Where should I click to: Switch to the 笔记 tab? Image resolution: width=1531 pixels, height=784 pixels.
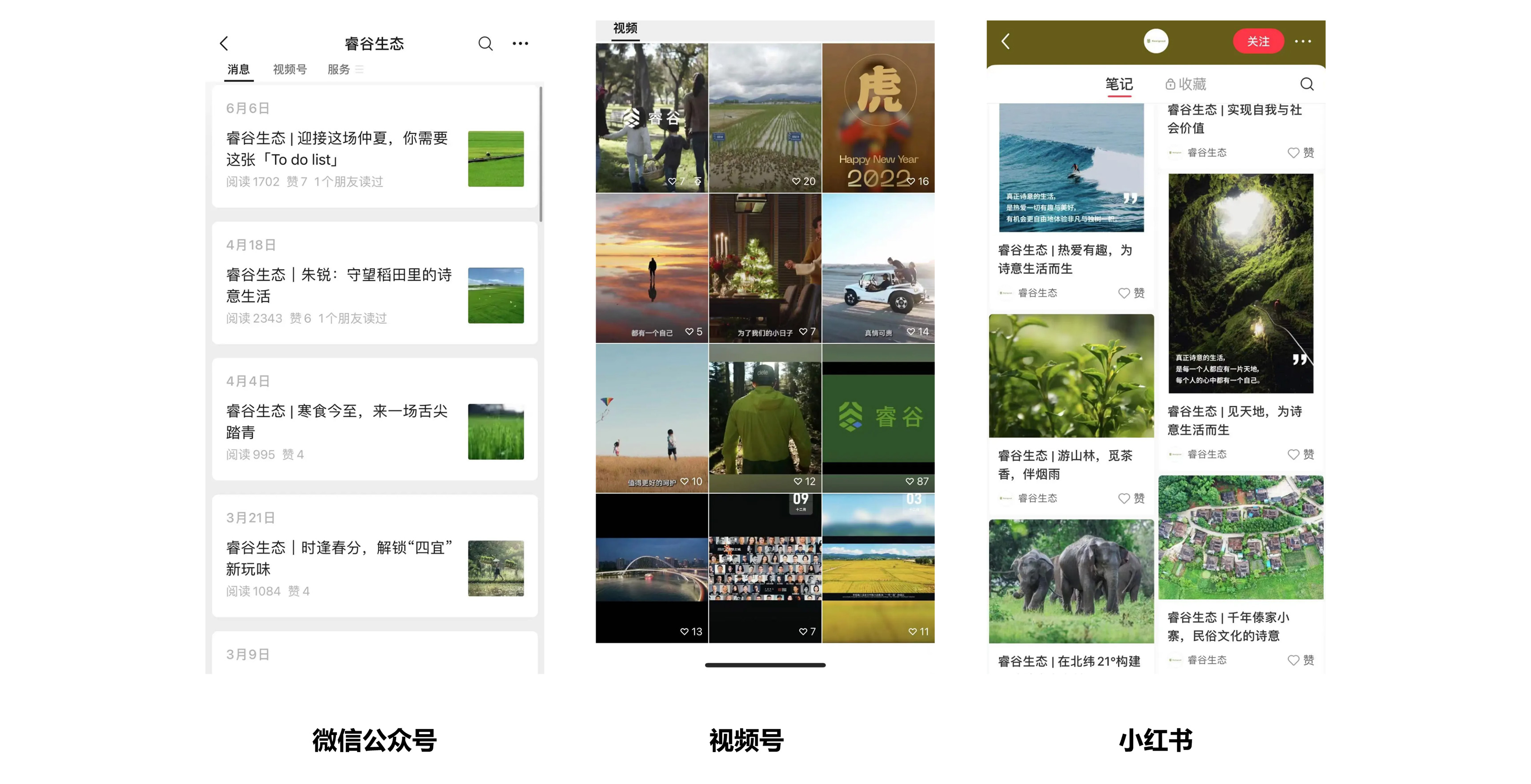coord(1119,84)
